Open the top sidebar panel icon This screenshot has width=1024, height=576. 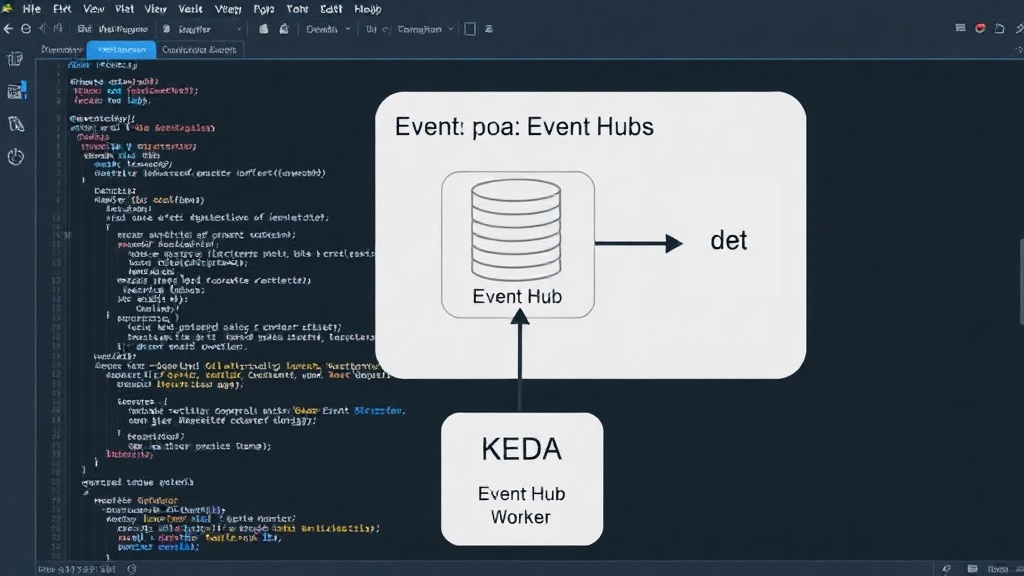pyautogui.click(x=15, y=59)
